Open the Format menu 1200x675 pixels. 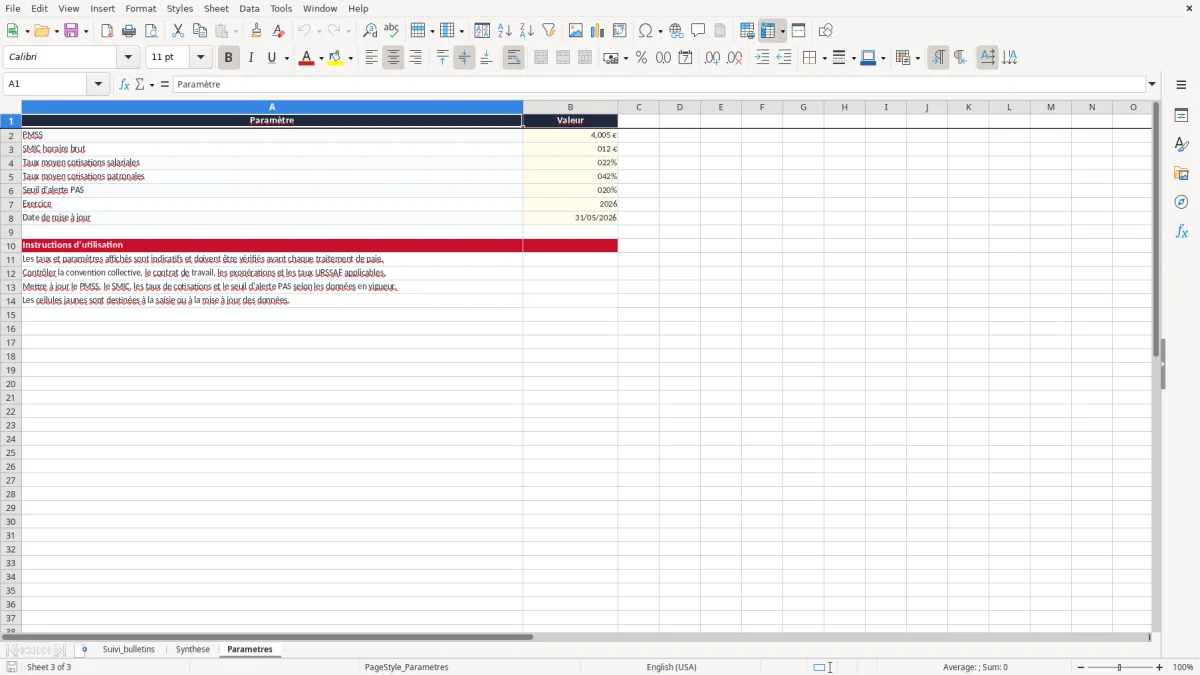pyautogui.click(x=140, y=8)
